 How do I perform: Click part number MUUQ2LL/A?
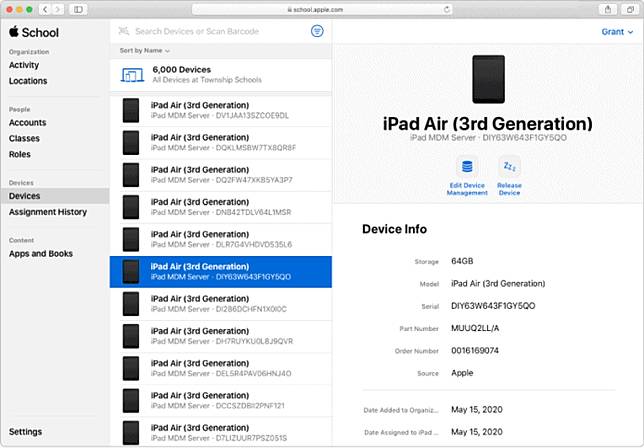[x=475, y=329]
